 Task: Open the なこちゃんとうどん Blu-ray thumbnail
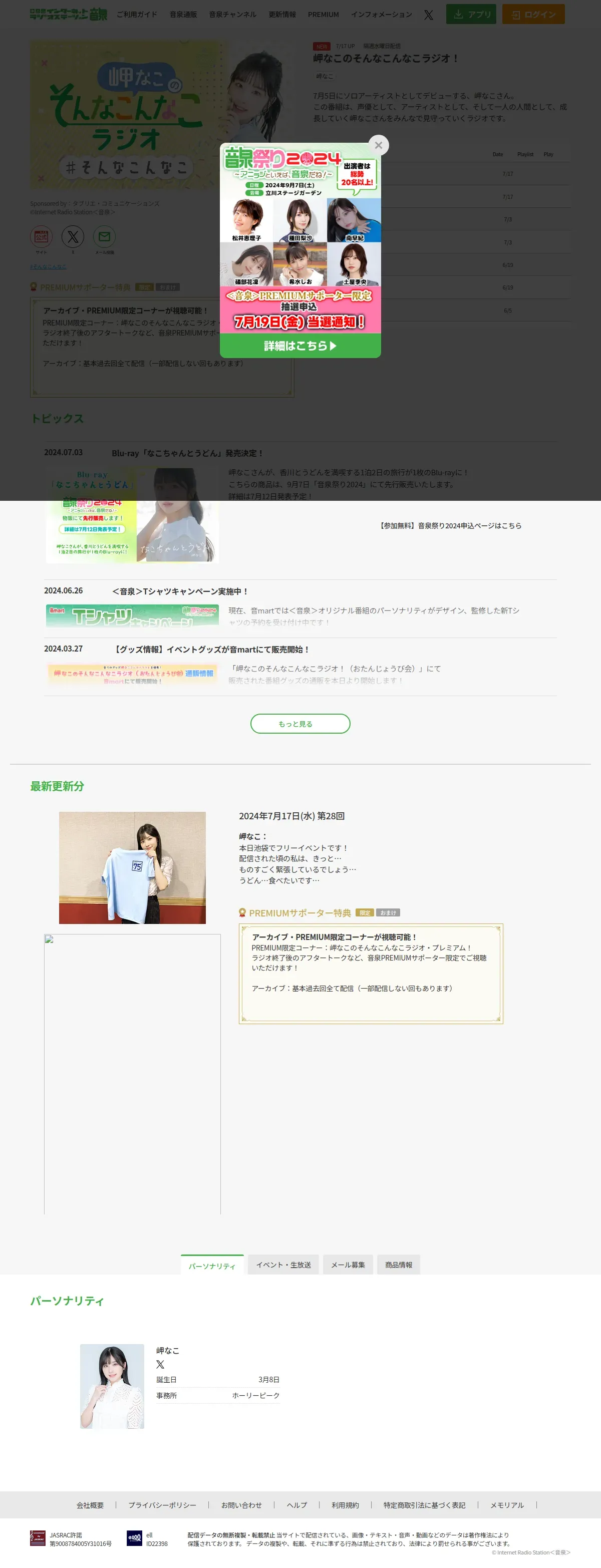[x=132, y=514]
